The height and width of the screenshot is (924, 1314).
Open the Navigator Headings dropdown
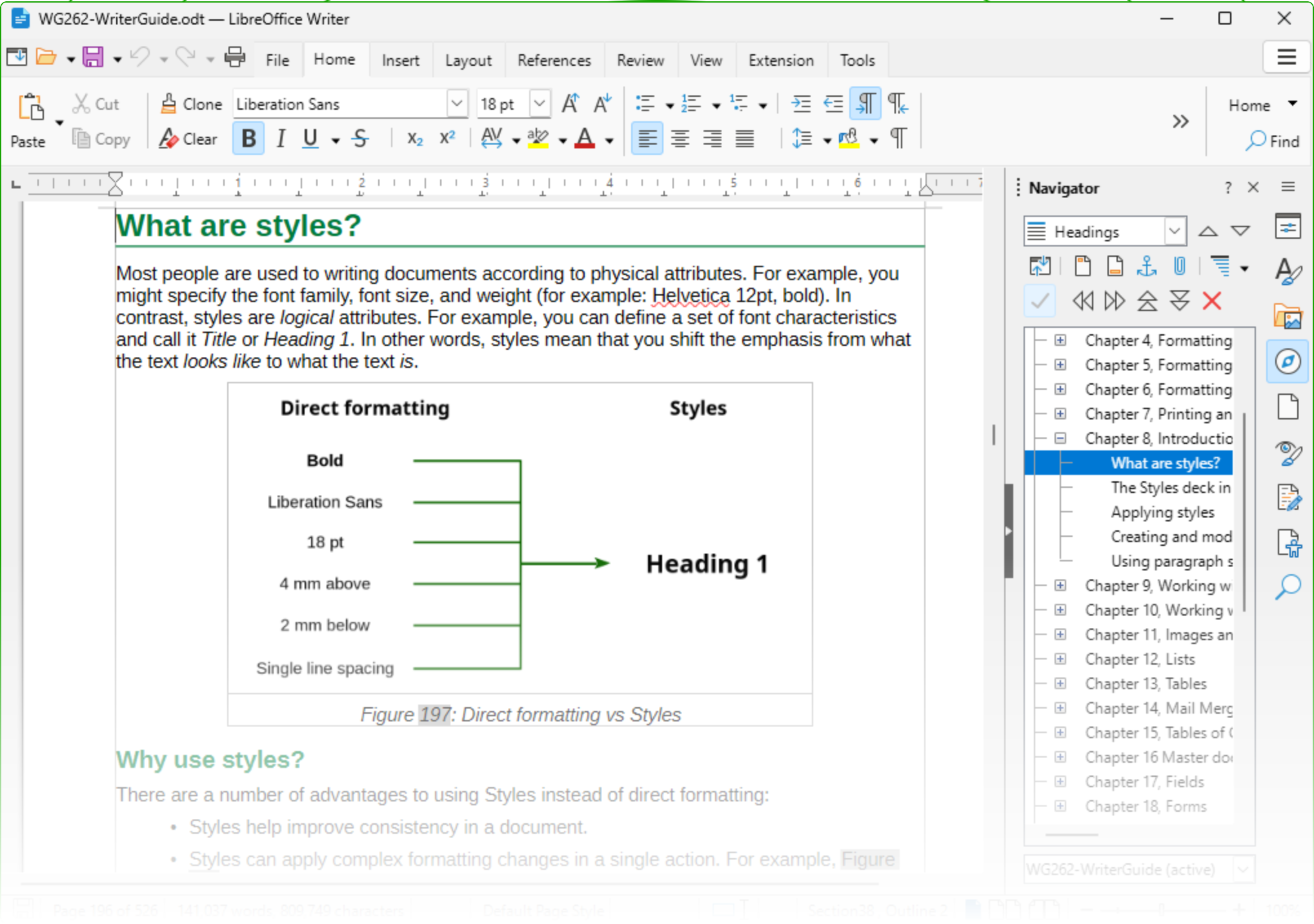[1175, 231]
